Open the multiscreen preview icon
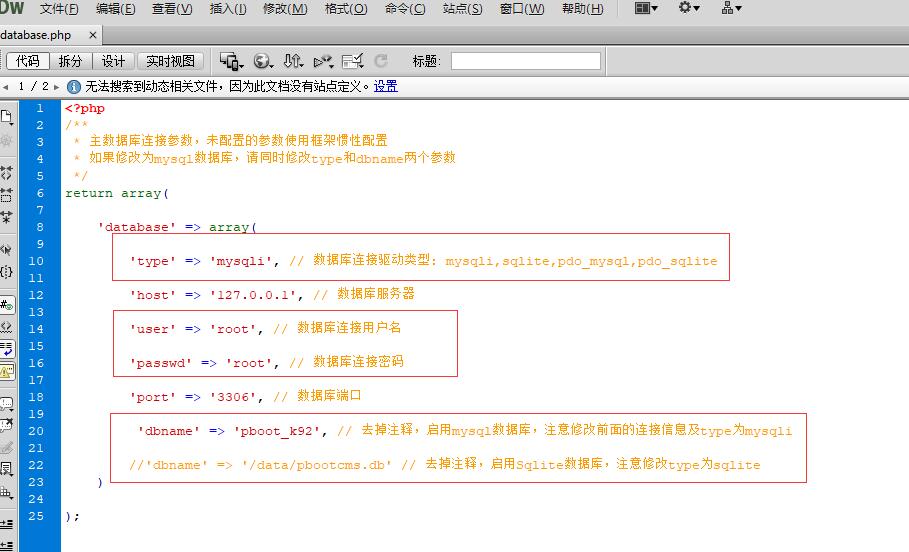Viewport: 909px width, 552px height. pos(230,61)
